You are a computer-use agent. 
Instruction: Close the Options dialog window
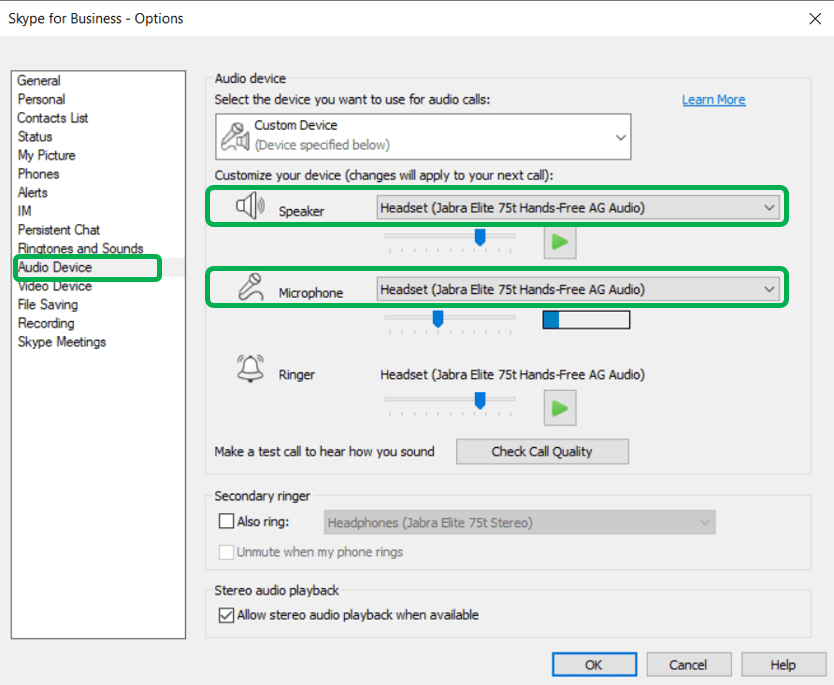click(x=812, y=18)
